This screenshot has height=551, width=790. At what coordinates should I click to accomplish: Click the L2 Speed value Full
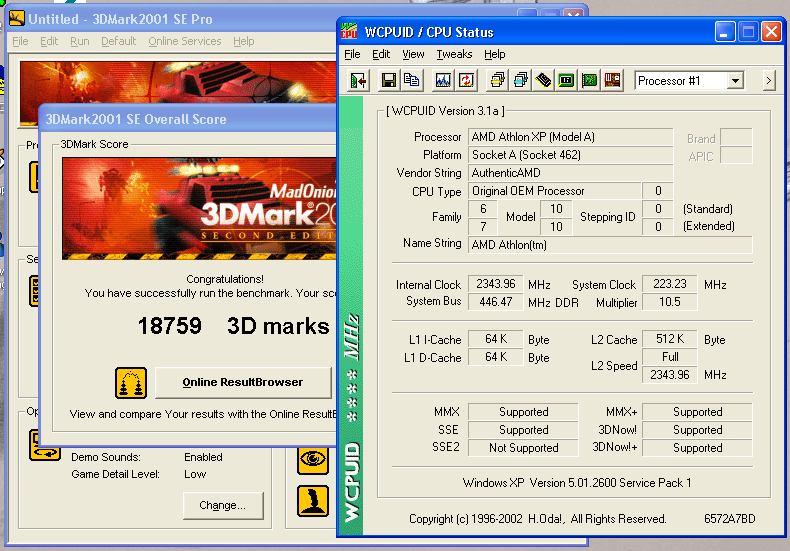[x=670, y=357]
